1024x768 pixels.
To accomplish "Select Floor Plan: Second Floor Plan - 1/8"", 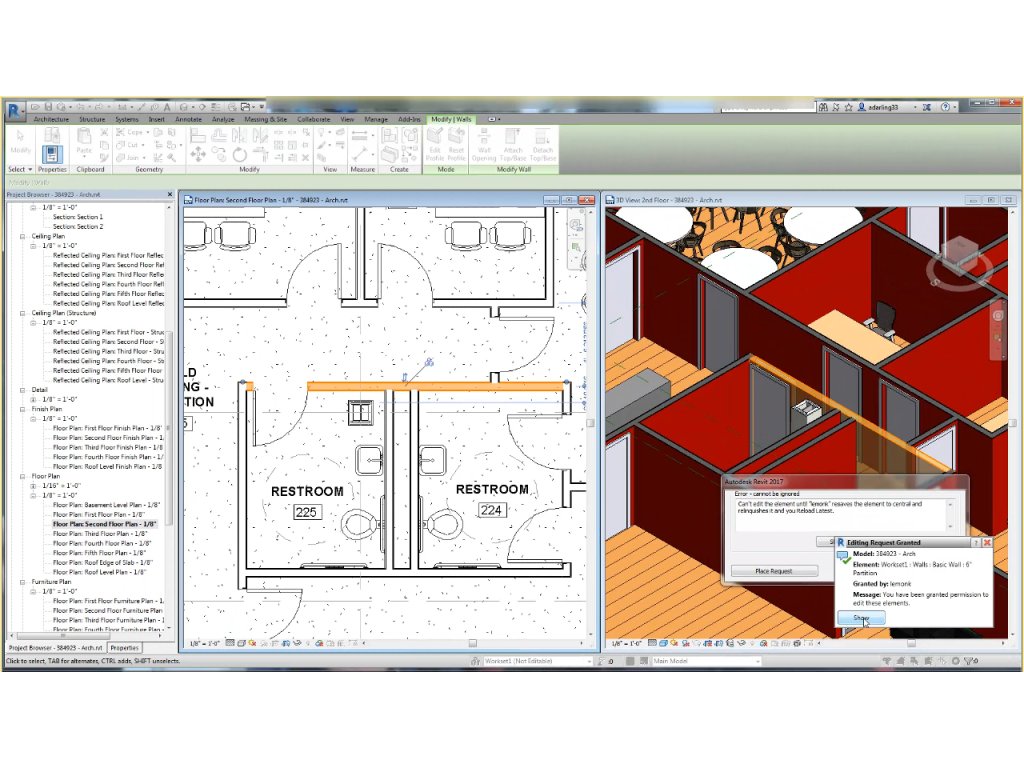I will tap(104, 524).
